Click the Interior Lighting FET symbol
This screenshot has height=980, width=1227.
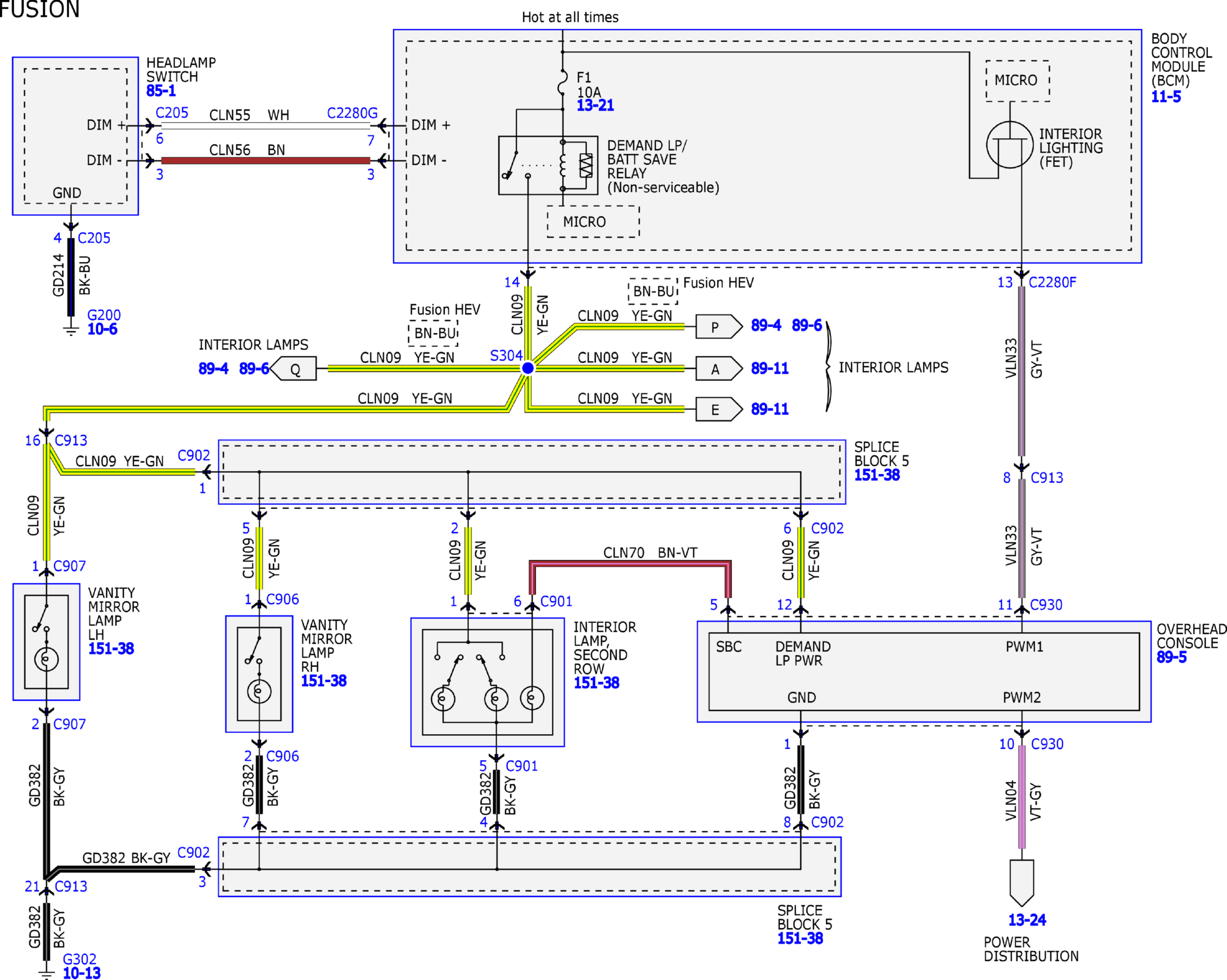[1009, 145]
